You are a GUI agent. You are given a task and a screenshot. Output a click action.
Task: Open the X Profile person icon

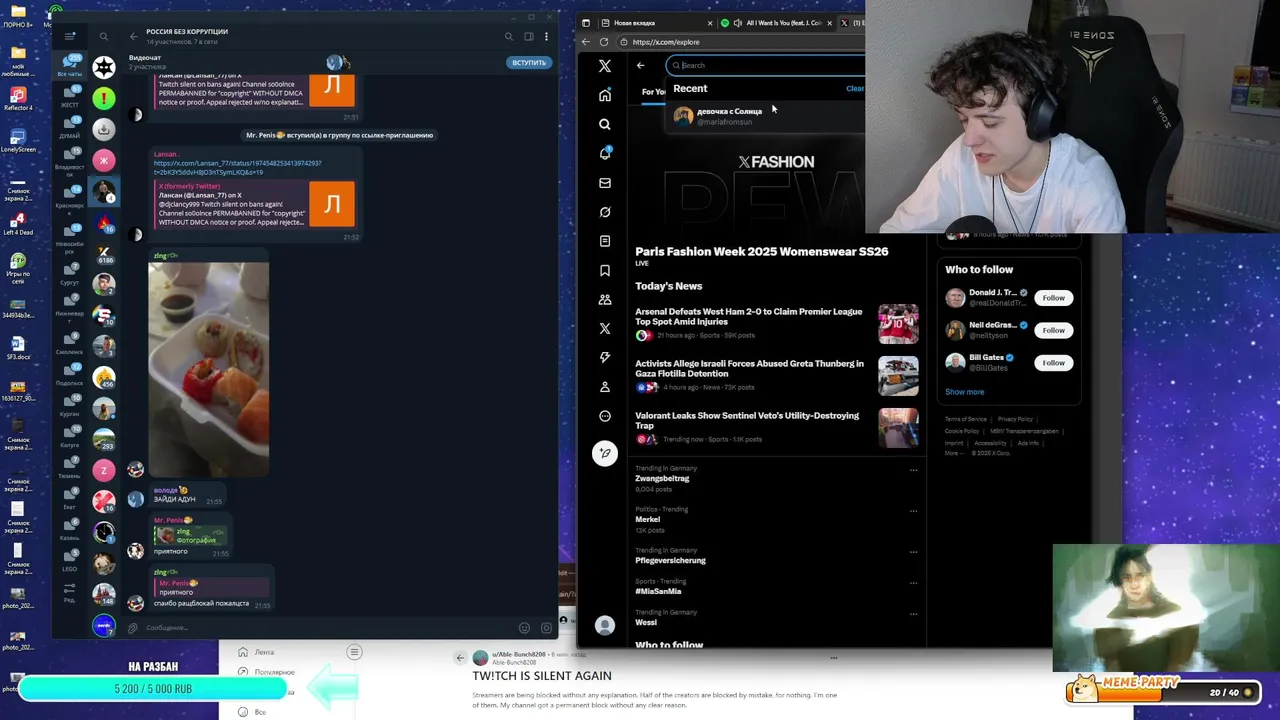tap(605, 387)
